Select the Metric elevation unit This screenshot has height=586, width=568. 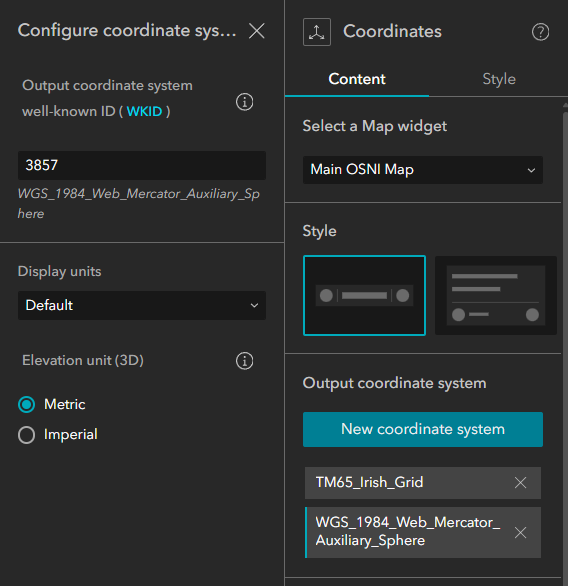pyautogui.click(x=27, y=404)
